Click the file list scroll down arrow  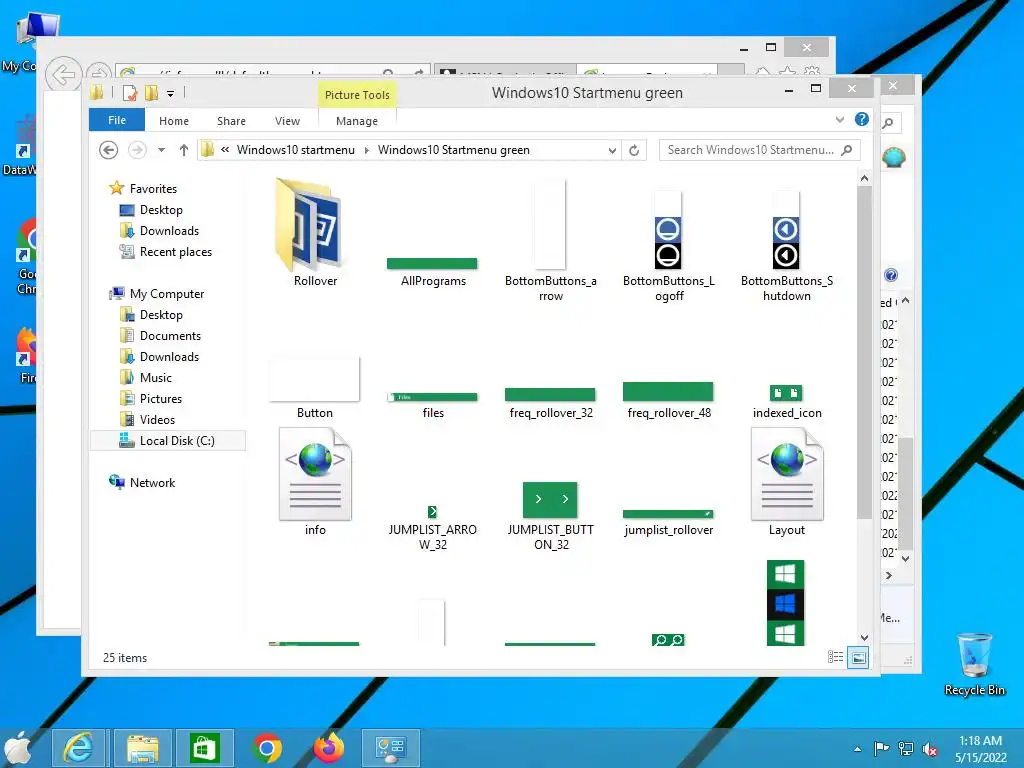864,637
